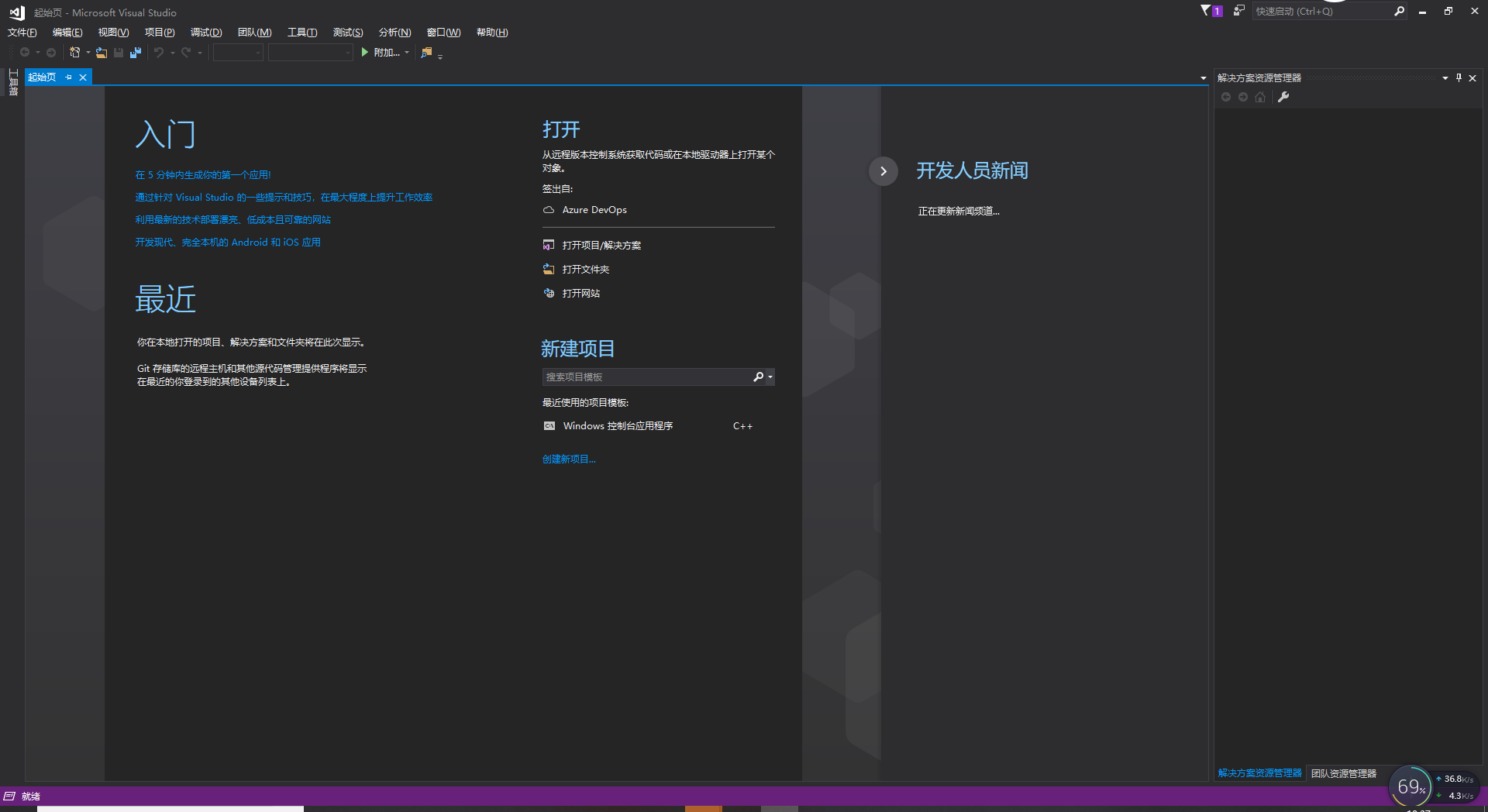Click the Visual Studio logo icon in title bar
Image resolution: width=1488 pixels, height=812 pixels.
pos(16,12)
